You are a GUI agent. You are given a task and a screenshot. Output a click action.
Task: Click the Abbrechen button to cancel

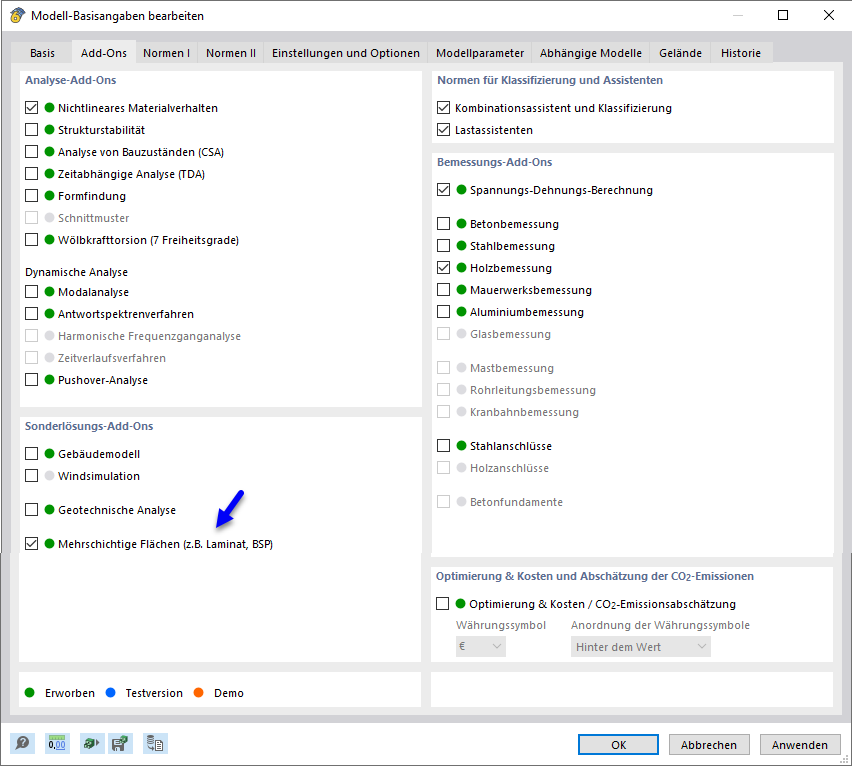(x=709, y=744)
